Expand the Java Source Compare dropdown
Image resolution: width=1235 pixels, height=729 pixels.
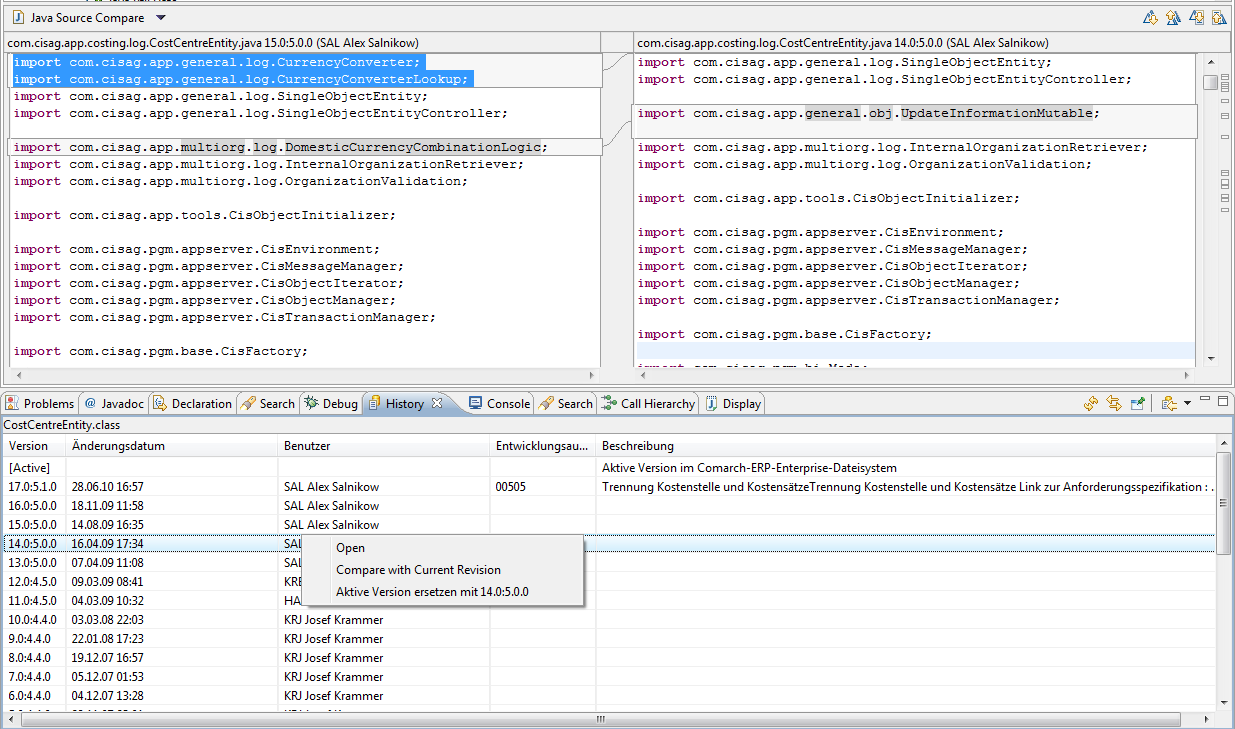click(x=161, y=18)
